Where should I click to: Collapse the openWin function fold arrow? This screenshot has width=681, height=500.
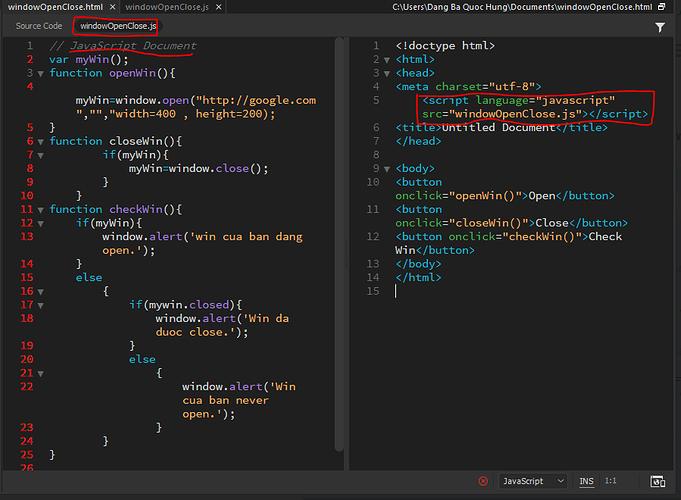pyautogui.click(x=40, y=74)
